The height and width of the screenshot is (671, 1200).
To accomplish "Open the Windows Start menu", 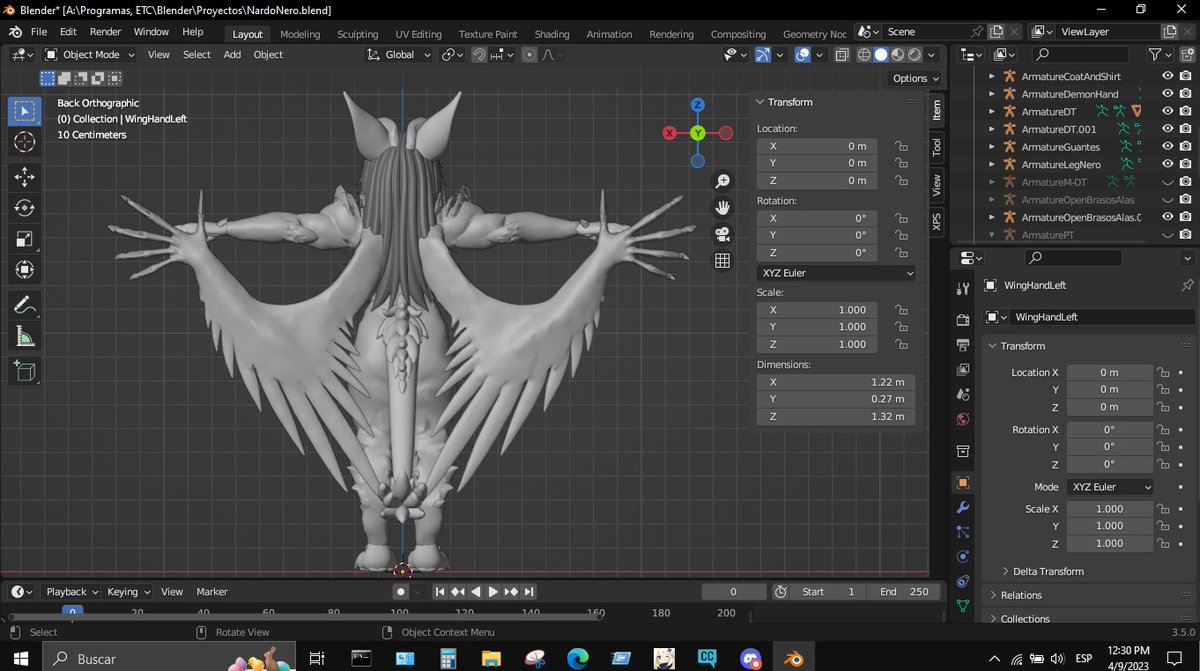I will pos(20,659).
